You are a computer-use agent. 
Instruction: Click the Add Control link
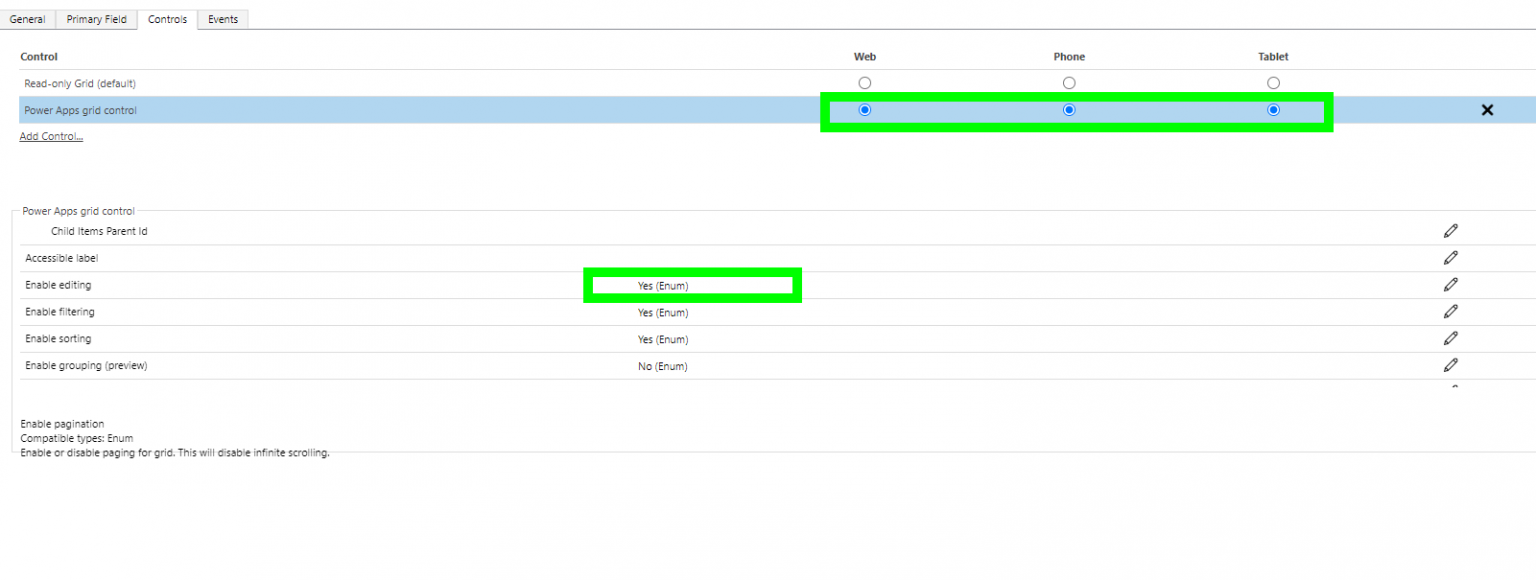(x=50, y=136)
